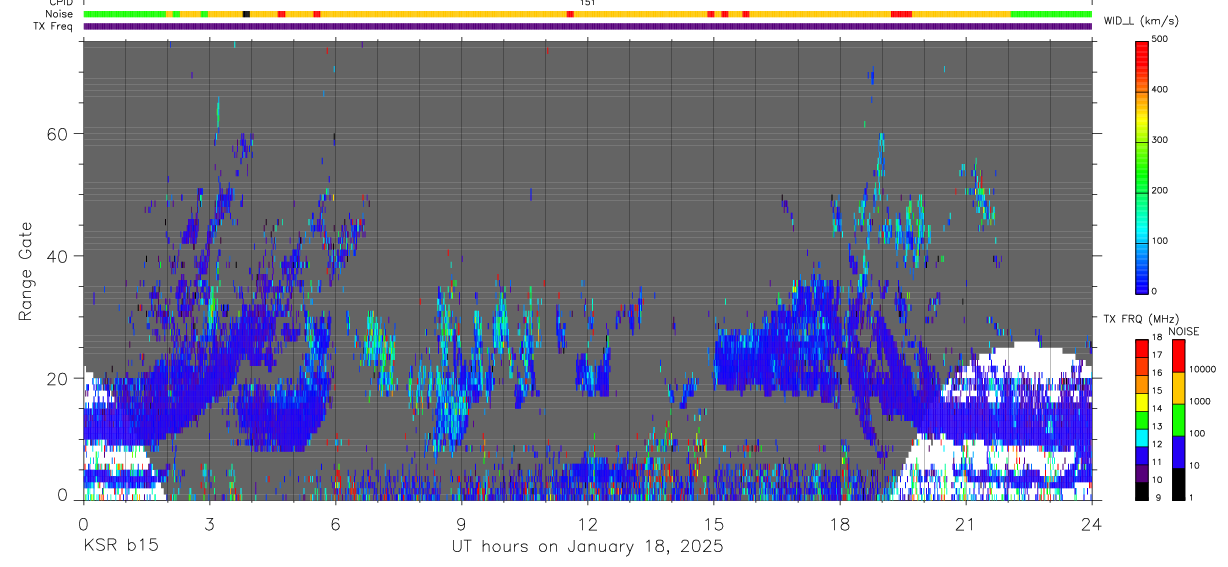Click the black swatch of the NOISE legend
This screenshot has width=1228, height=567.
1177,484
